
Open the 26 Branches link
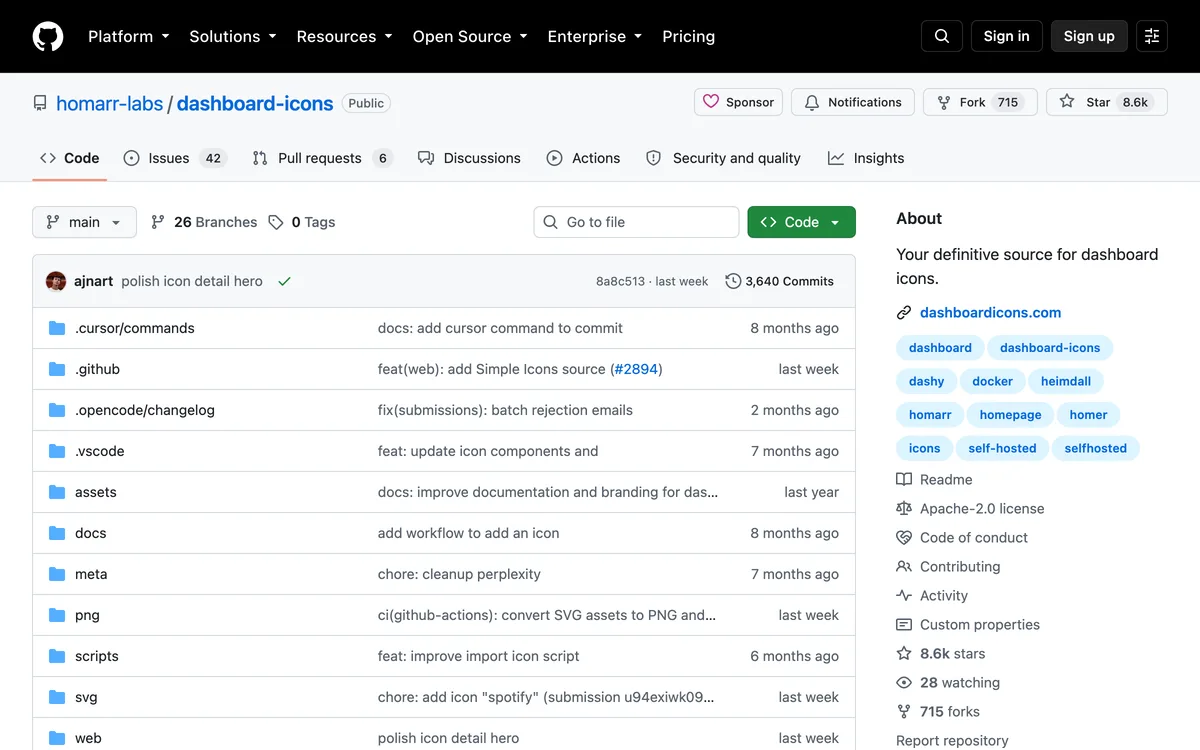pos(204,222)
